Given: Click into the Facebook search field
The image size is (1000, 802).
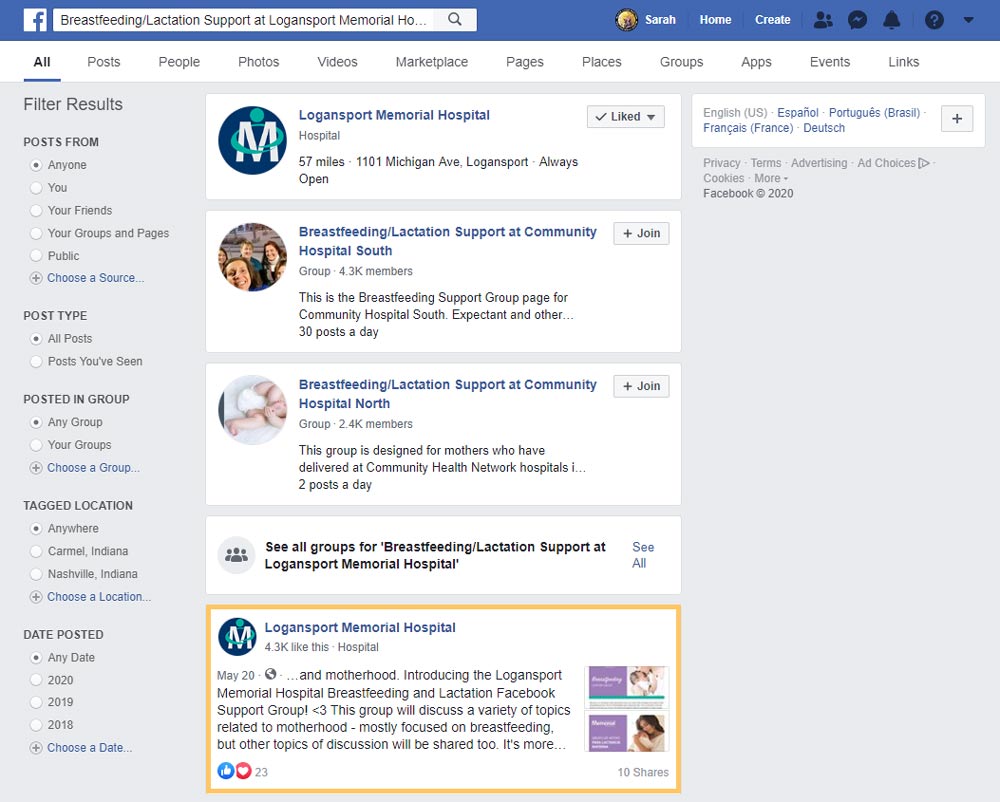Looking at the screenshot, I should click(x=245, y=20).
